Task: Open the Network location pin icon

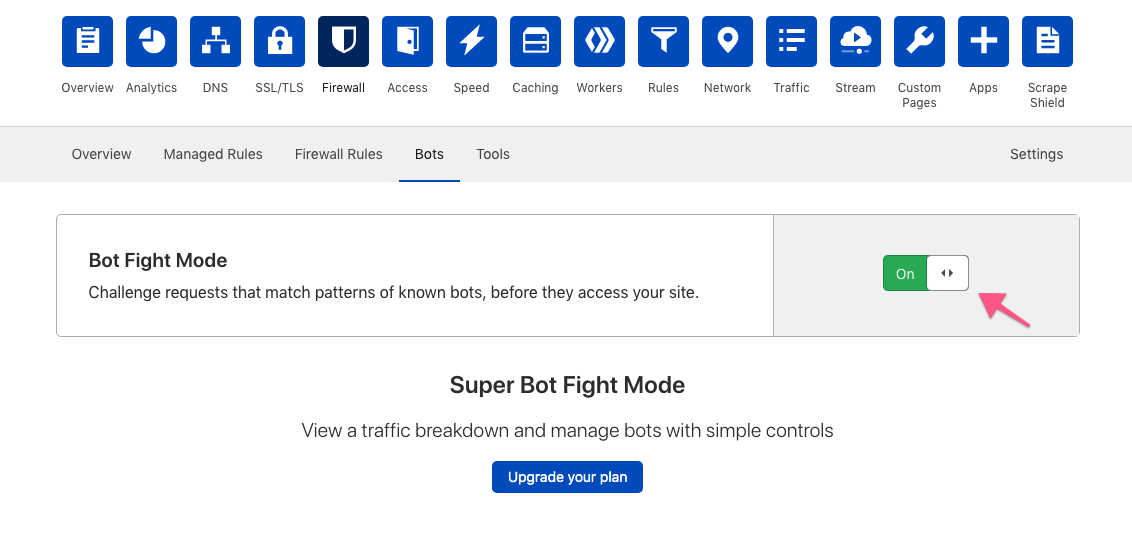Action: [728, 41]
